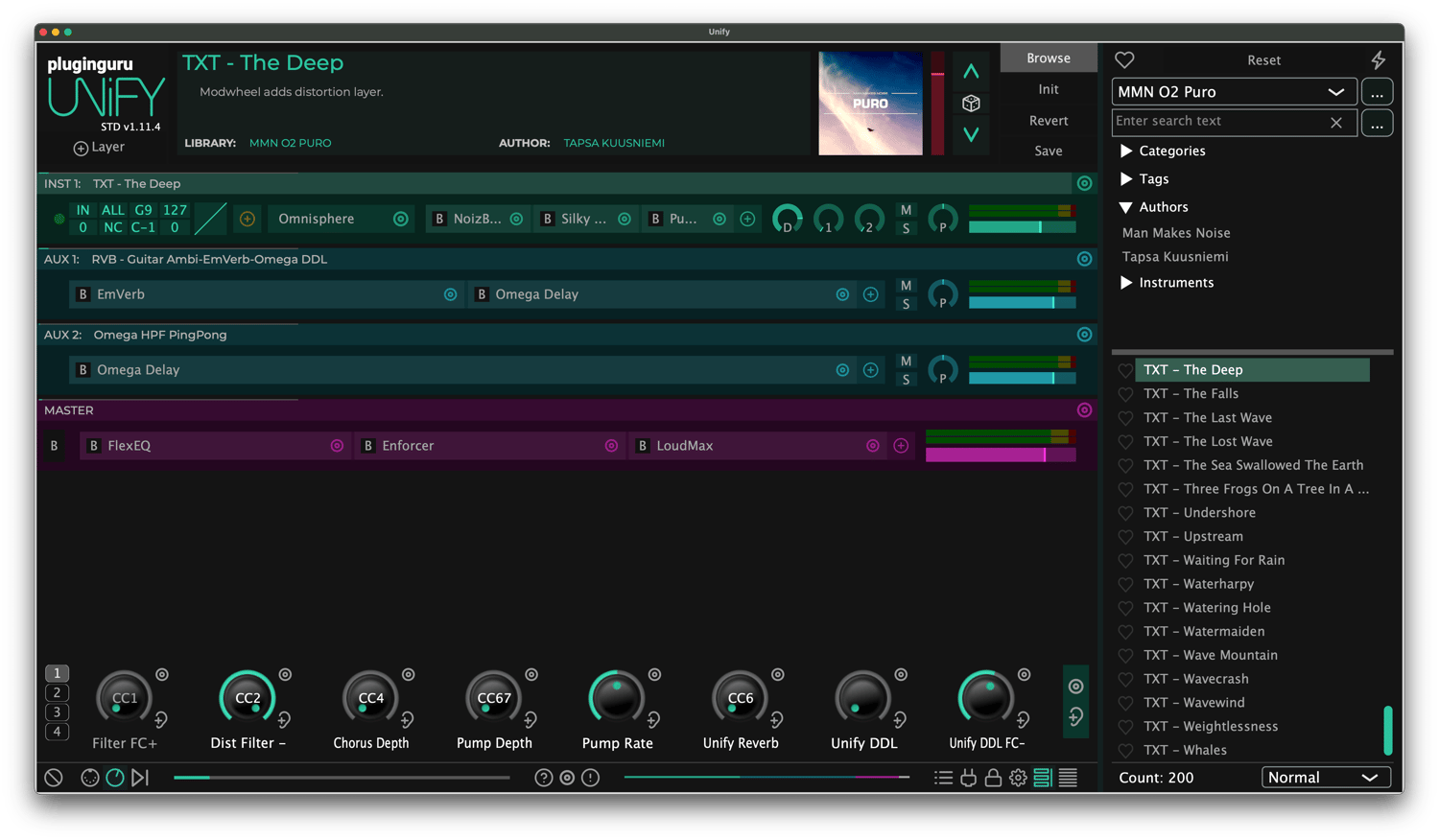Toggle bypass on the EmVerb effect

click(83, 294)
